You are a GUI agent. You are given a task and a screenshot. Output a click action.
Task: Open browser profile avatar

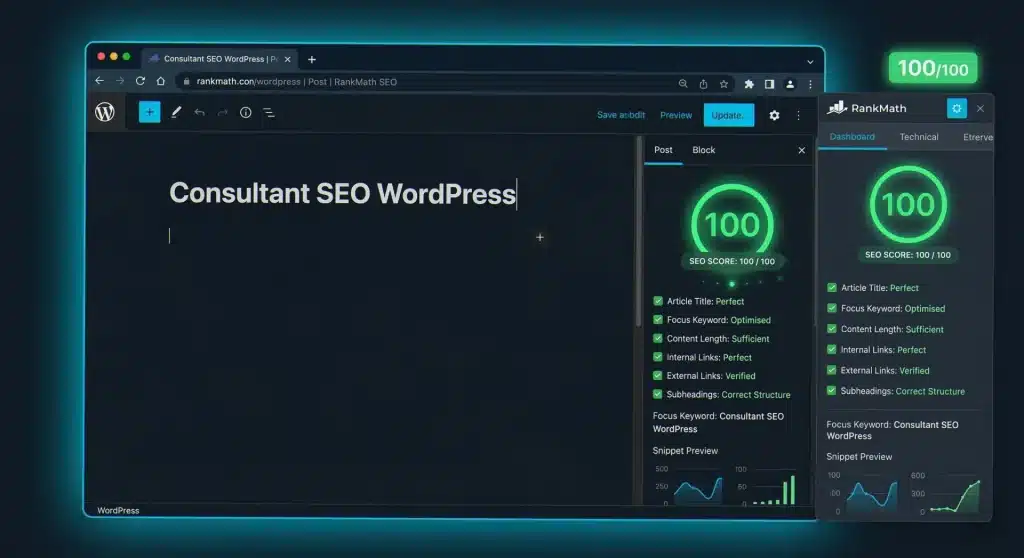[790, 84]
